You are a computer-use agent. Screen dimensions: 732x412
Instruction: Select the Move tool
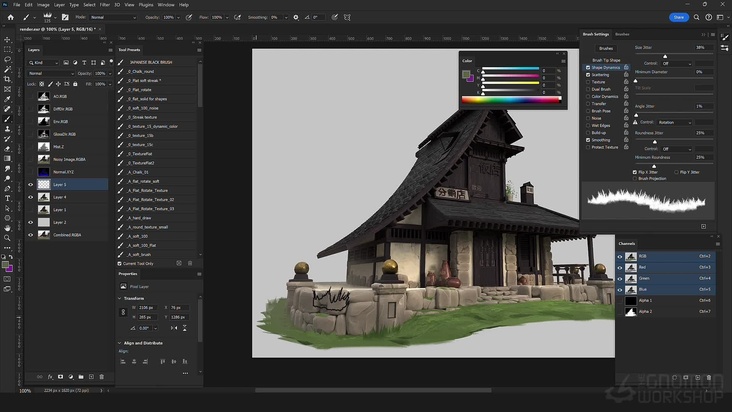pos(7,40)
